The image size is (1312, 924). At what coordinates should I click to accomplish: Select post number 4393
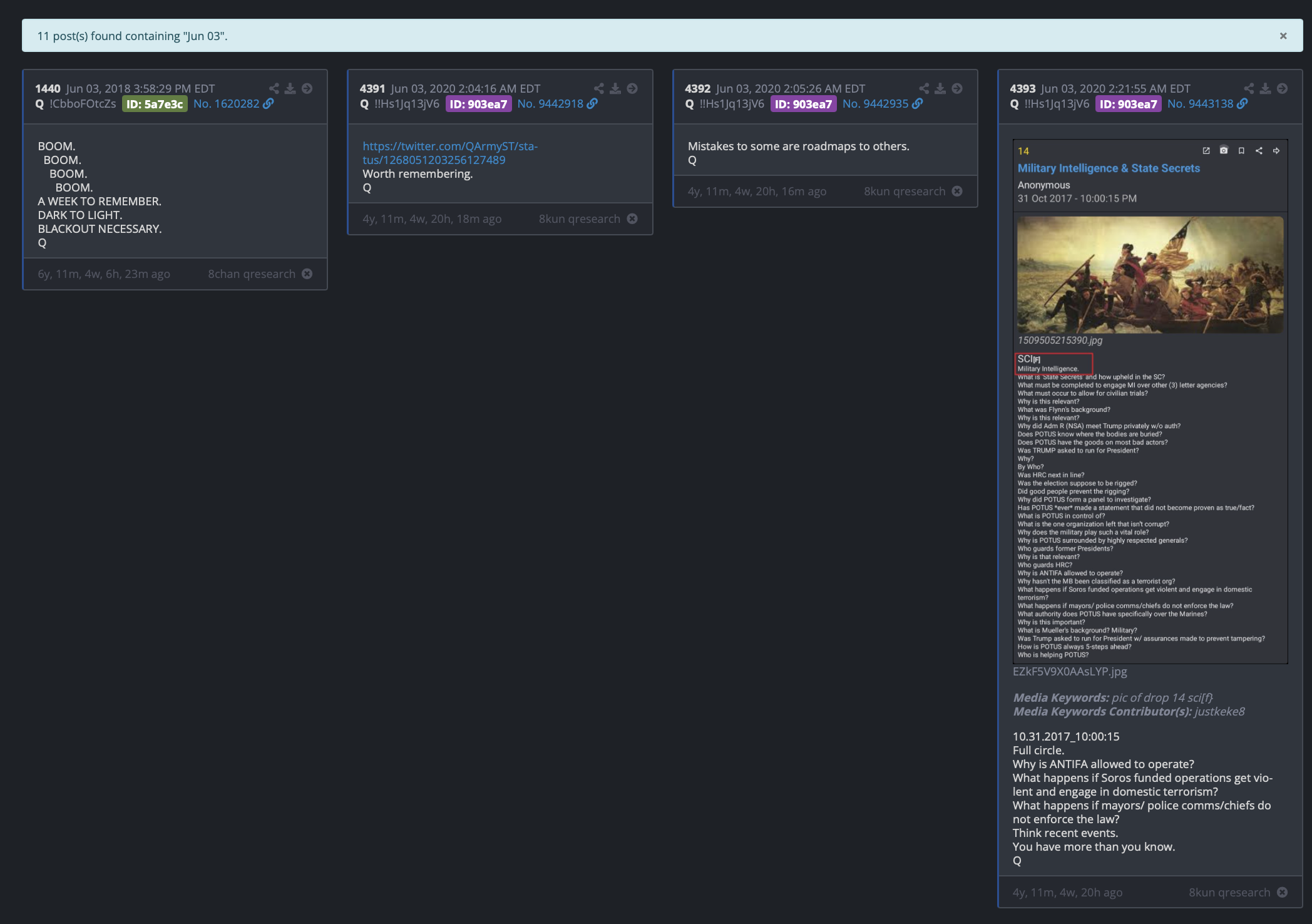click(x=1023, y=89)
